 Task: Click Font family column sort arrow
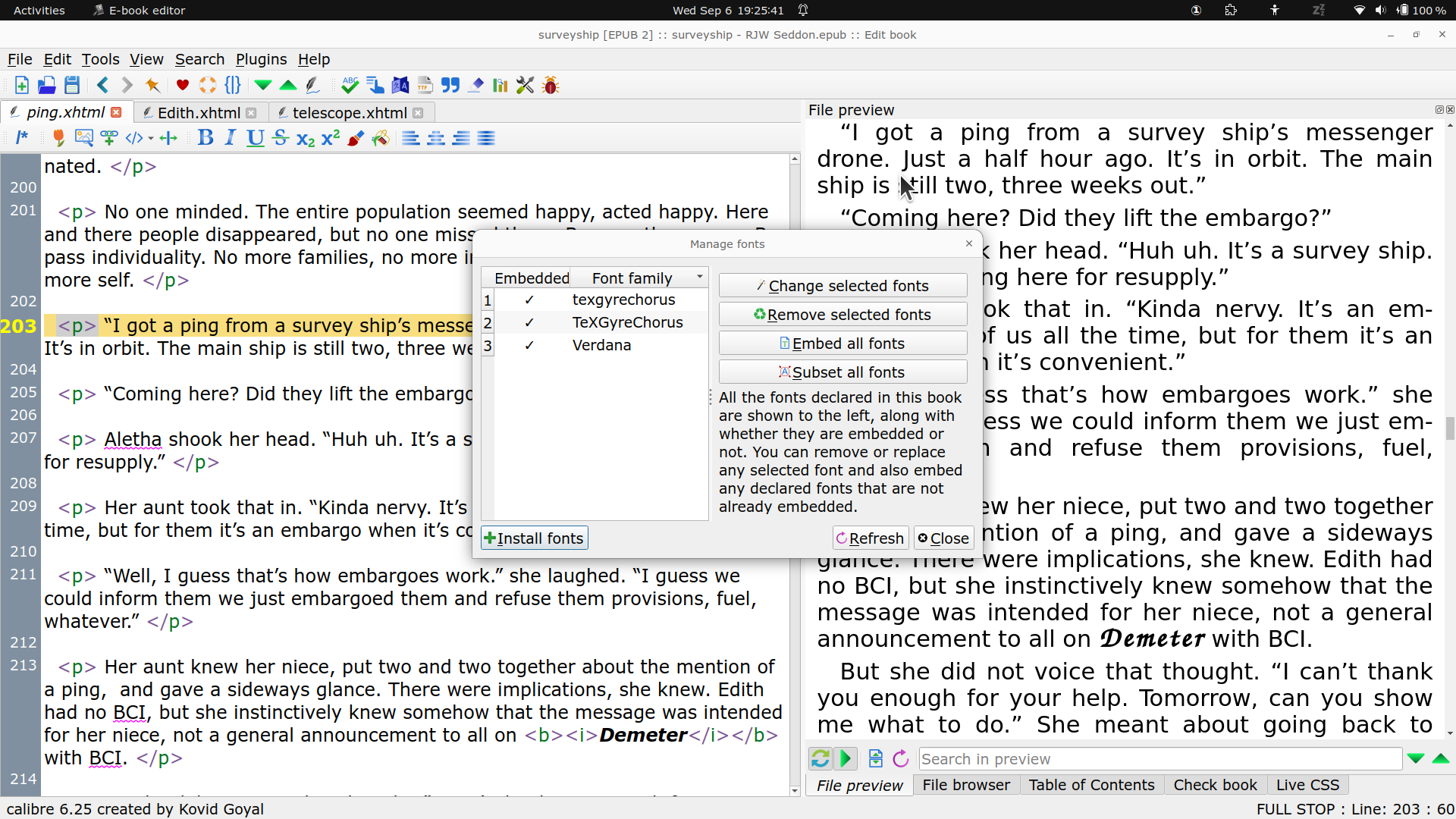coord(699,278)
